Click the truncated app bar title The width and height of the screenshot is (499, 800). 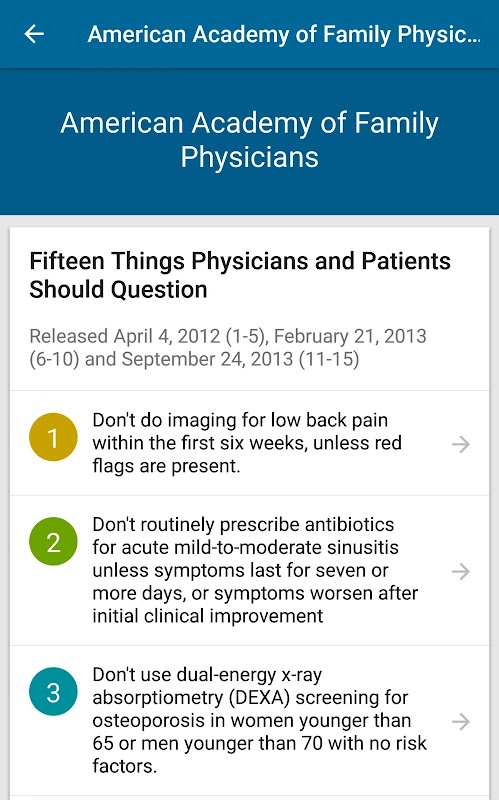tap(284, 34)
